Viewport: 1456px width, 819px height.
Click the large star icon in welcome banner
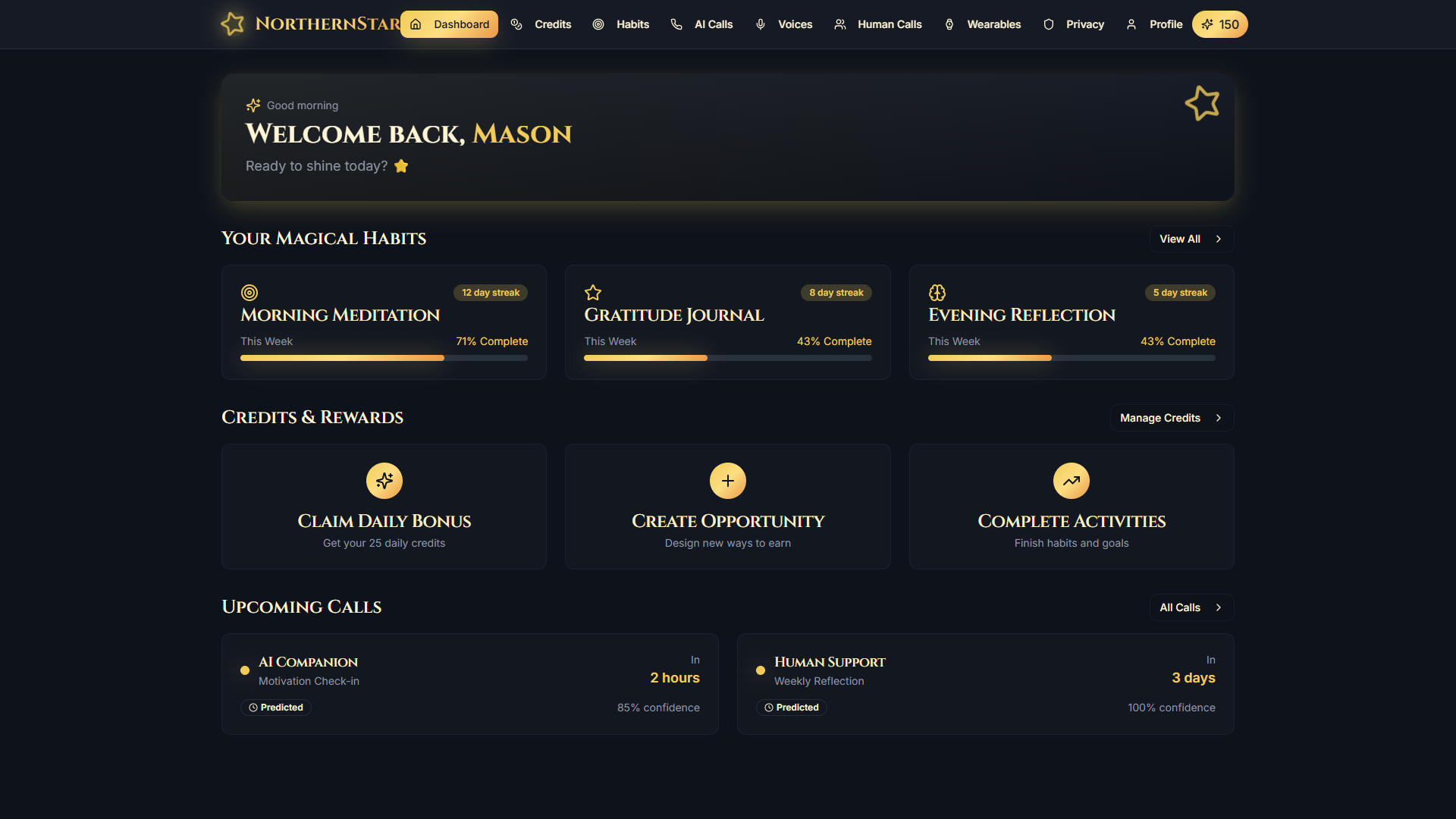(1202, 103)
